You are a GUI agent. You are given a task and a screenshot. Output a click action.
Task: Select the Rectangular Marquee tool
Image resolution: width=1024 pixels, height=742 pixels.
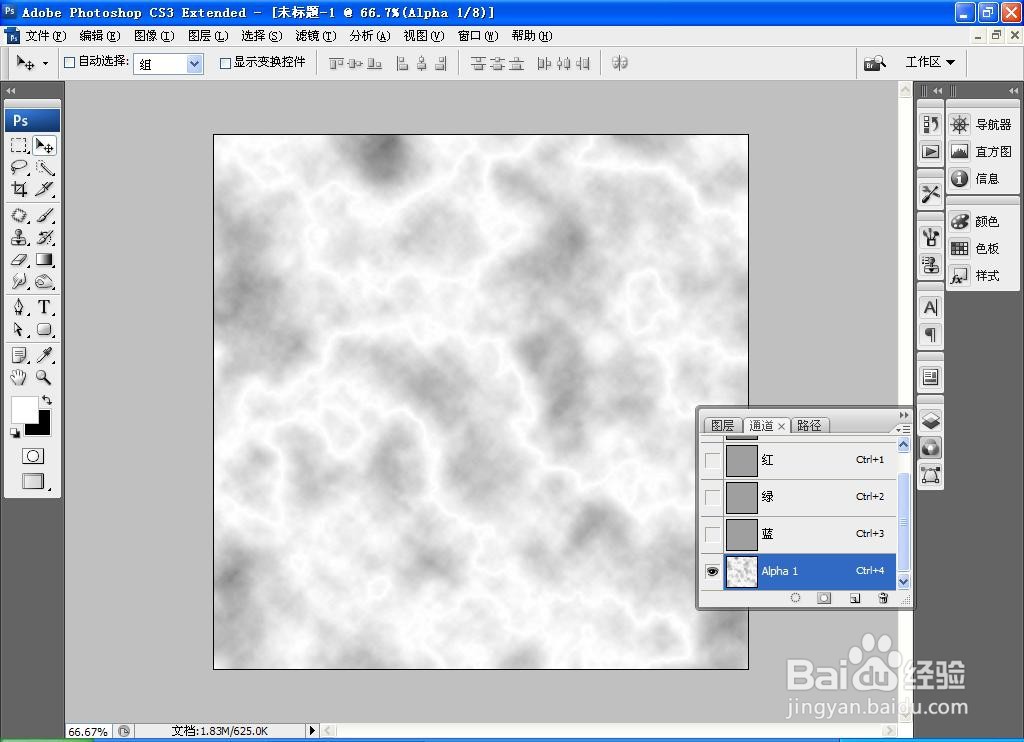[x=20, y=145]
